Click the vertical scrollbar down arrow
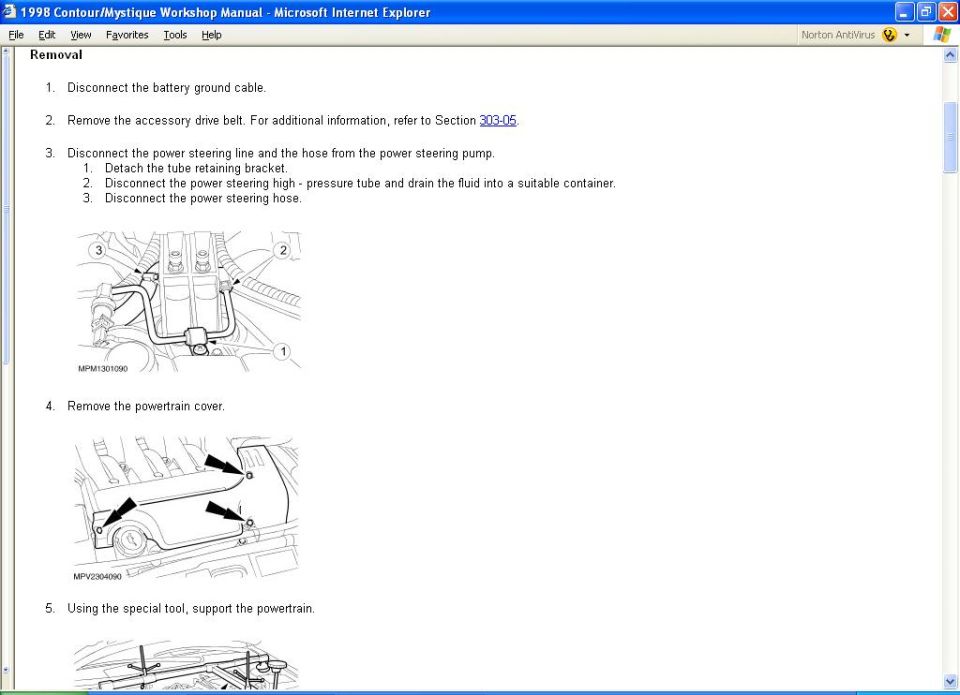The height and width of the screenshot is (695, 960). click(x=950, y=680)
